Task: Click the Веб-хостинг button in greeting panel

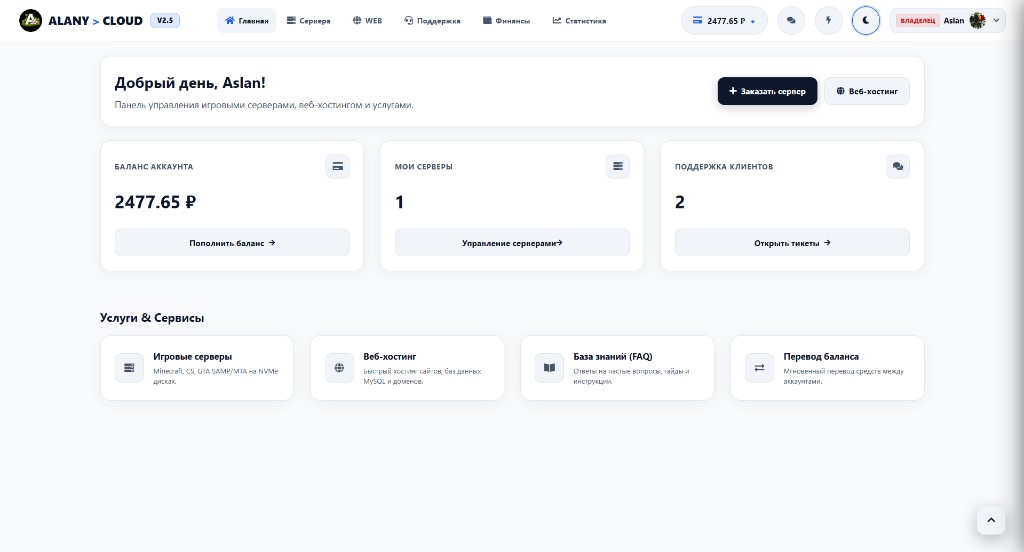Action: point(867,91)
